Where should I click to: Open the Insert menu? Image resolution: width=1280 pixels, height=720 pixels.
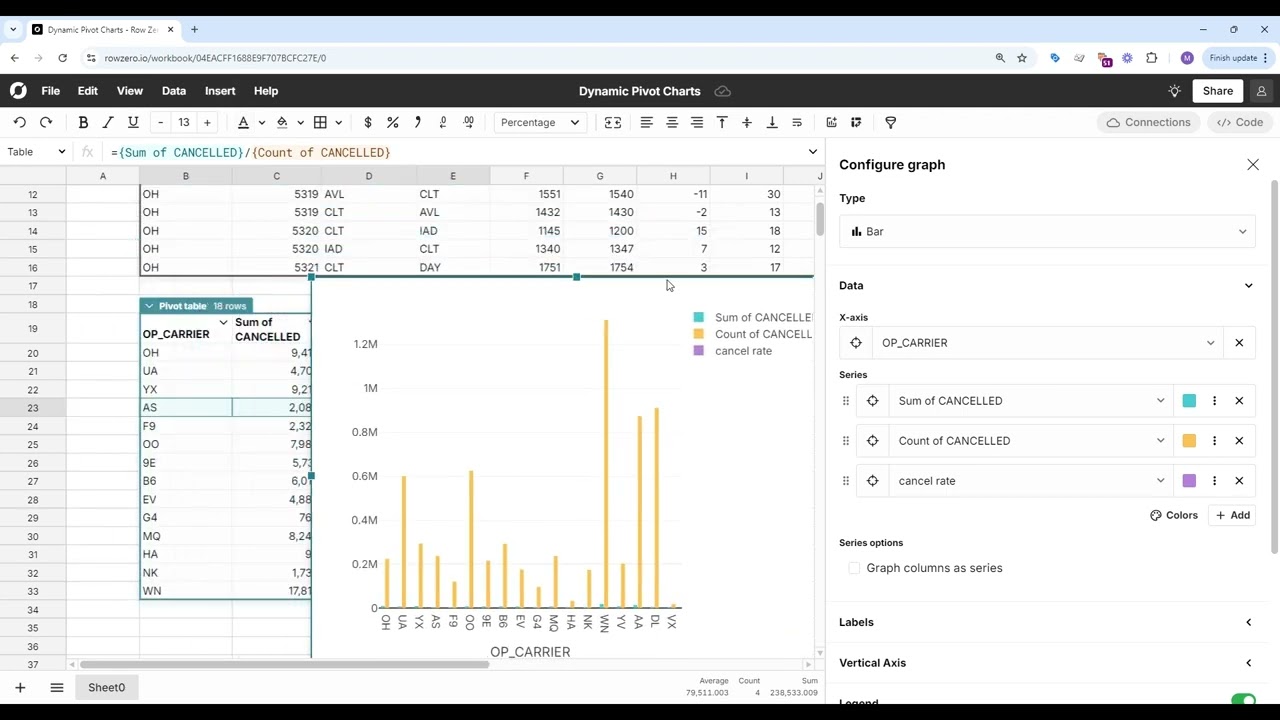pyautogui.click(x=220, y=91)
